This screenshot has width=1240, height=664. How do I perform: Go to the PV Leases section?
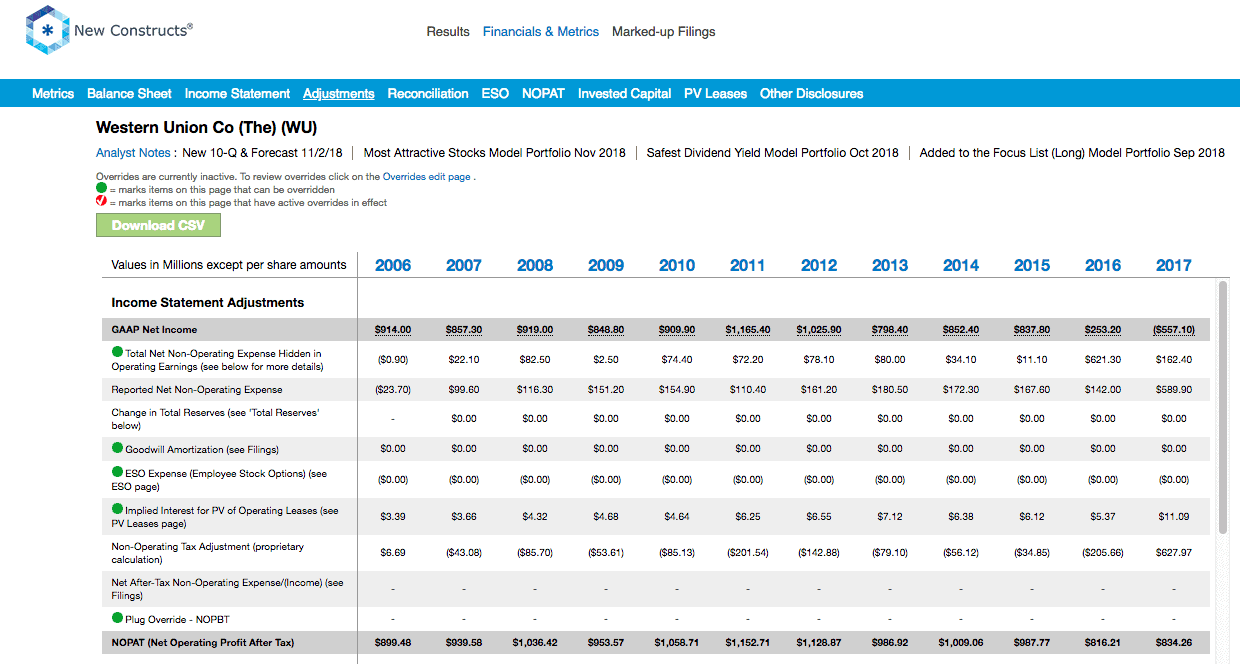tap(715, 93)
